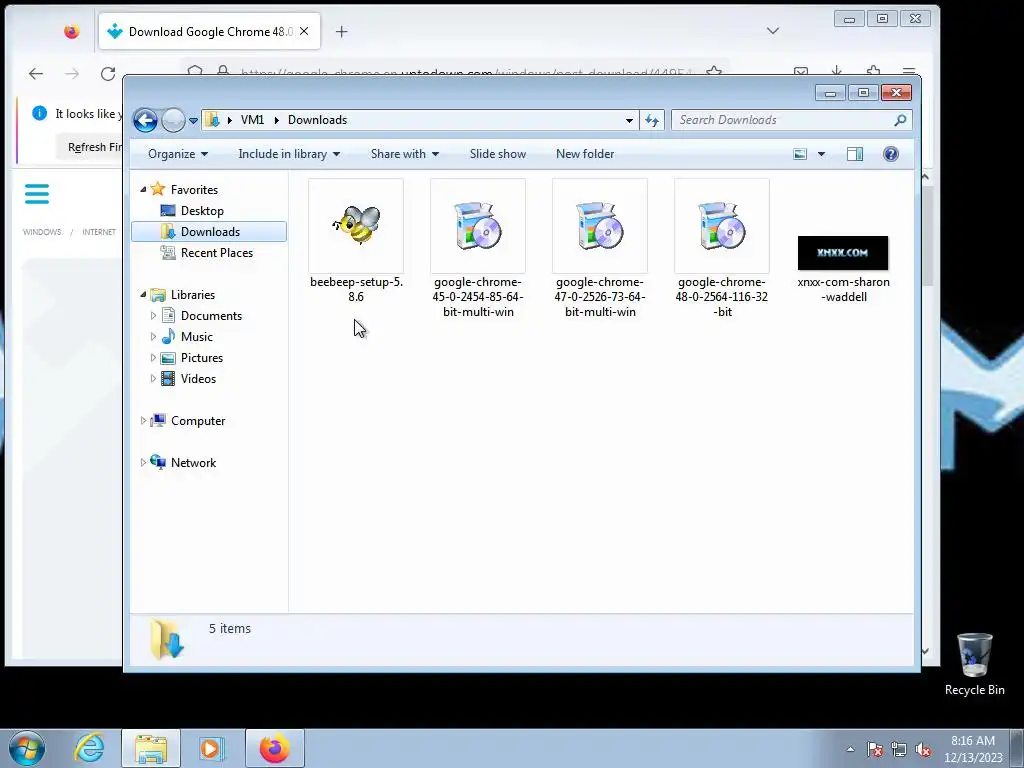
Task: Refresh the Downloads folder view
Action: point(652,120)
